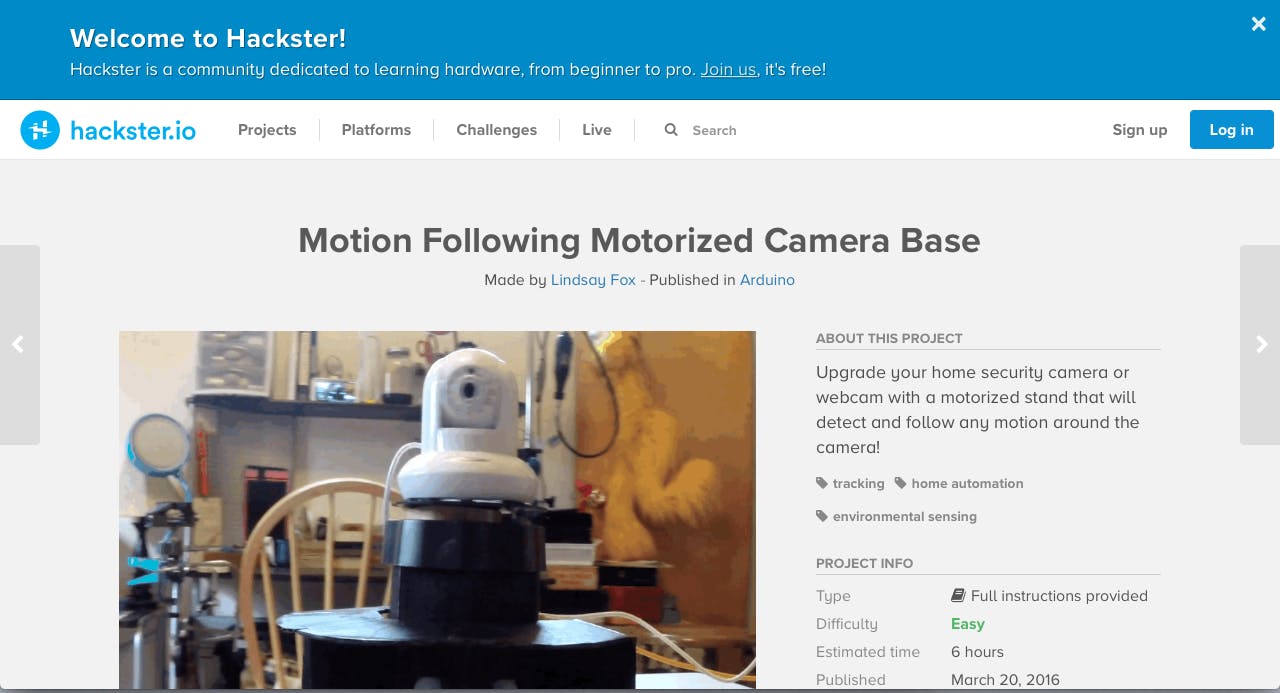Click the tag icon beside home automation

point(900,483)
